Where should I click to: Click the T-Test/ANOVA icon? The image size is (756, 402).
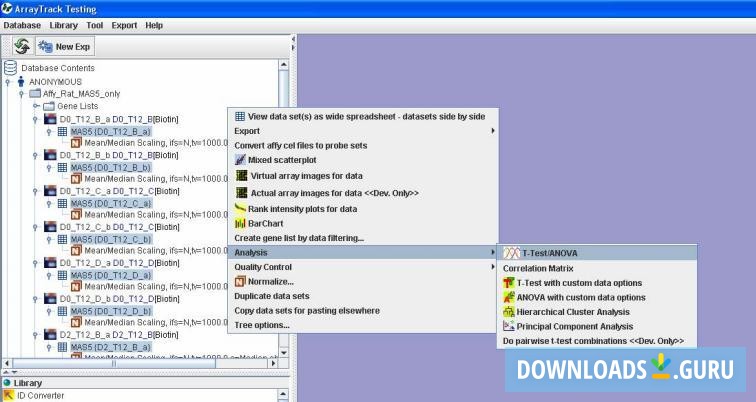point(512,253)
